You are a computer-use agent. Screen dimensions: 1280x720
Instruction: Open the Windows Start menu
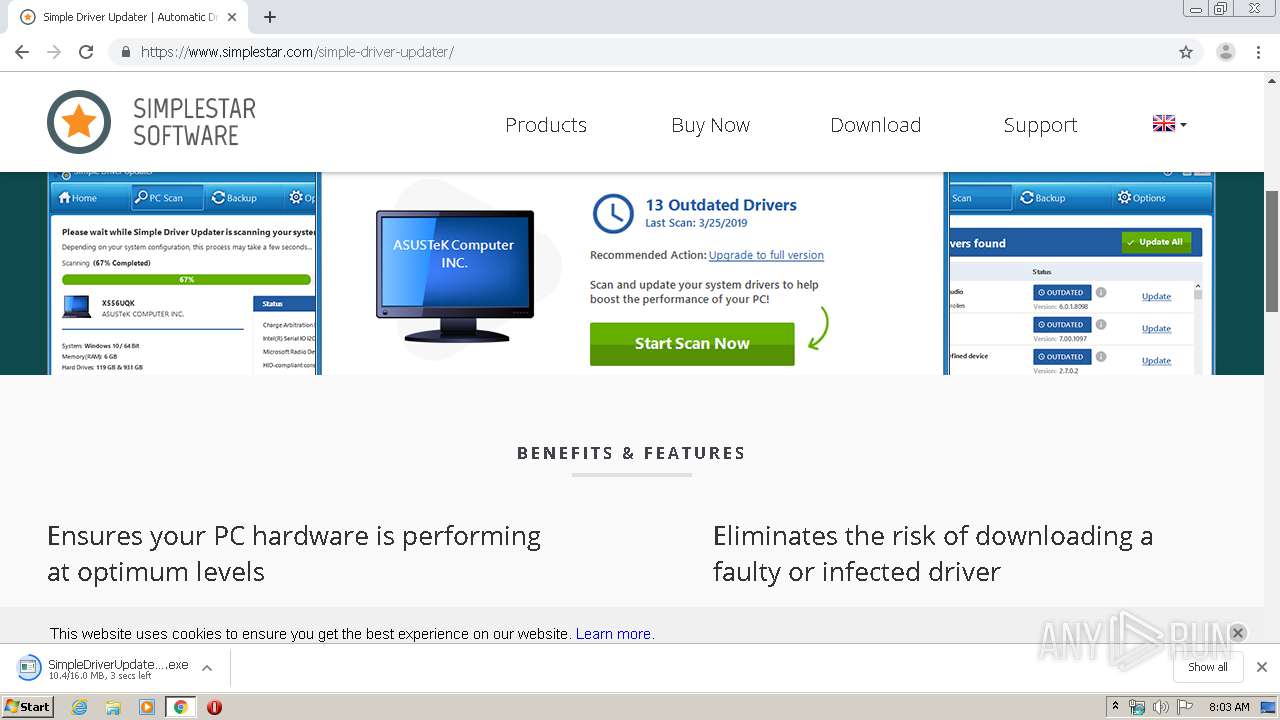(27, 707)
